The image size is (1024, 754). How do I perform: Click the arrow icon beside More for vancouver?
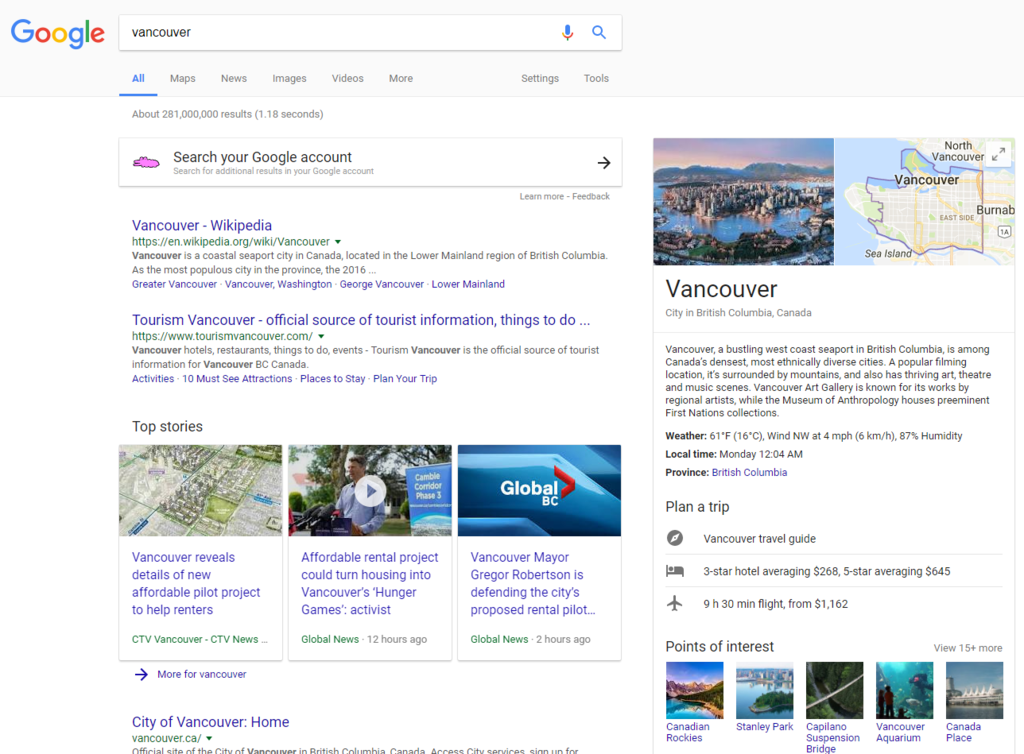141,674
